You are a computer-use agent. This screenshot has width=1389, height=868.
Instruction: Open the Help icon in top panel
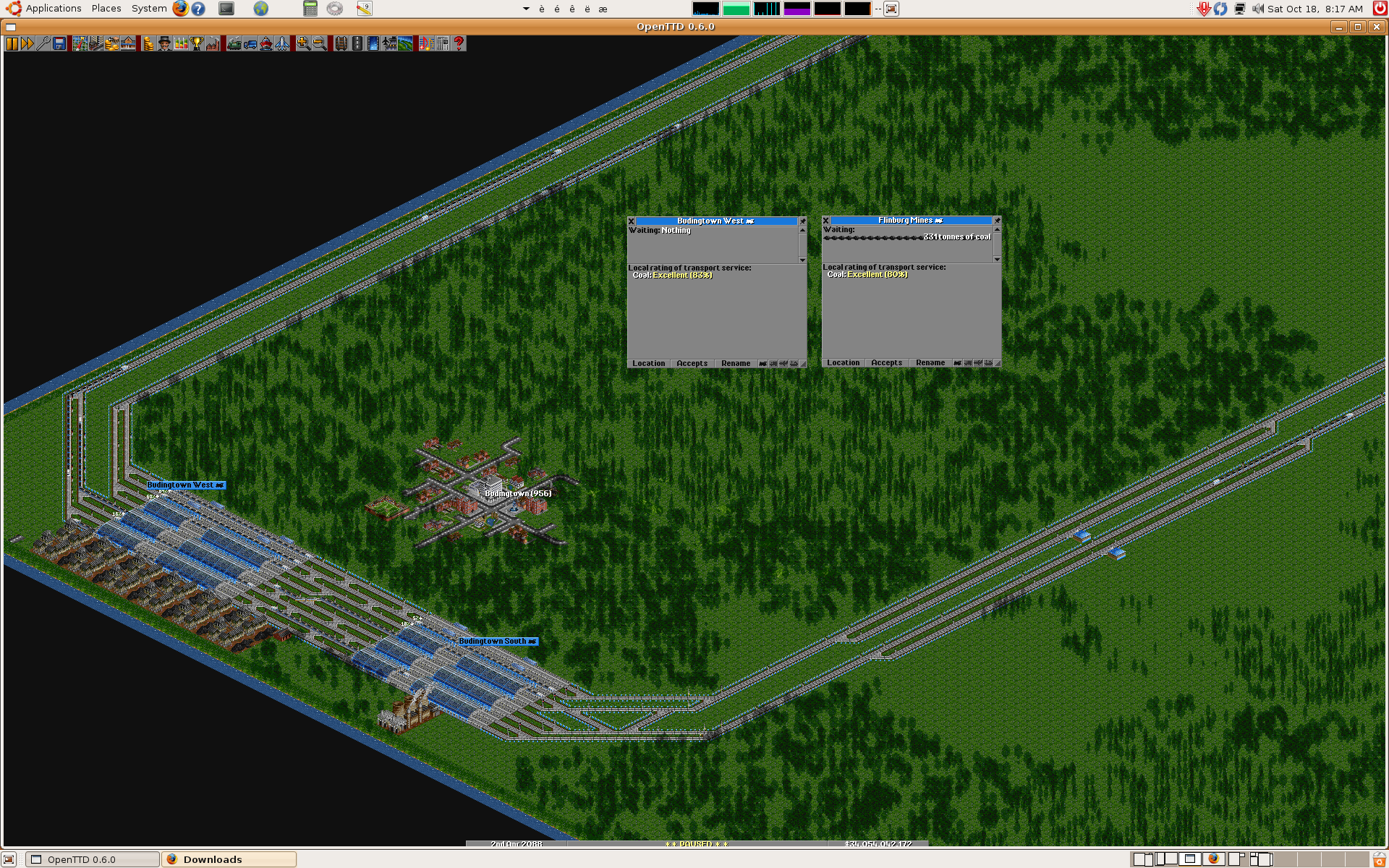(x=198, y=9)
